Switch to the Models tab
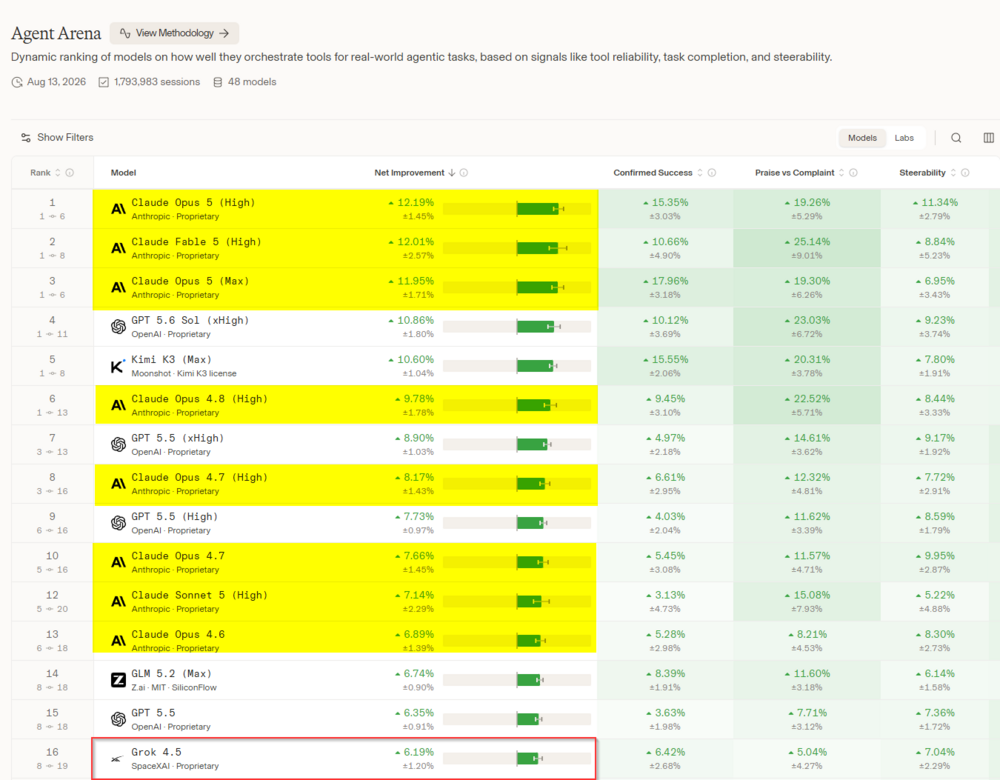Viewport: 1000px width, 780px height. coord(862,138)
